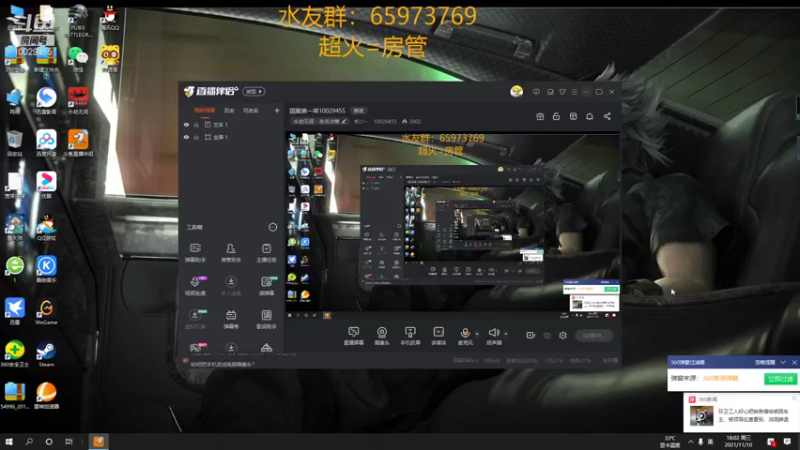800x450 pixels.
Task: Toggle lock on 文本 1 layer
Action: tap(196, 124)
